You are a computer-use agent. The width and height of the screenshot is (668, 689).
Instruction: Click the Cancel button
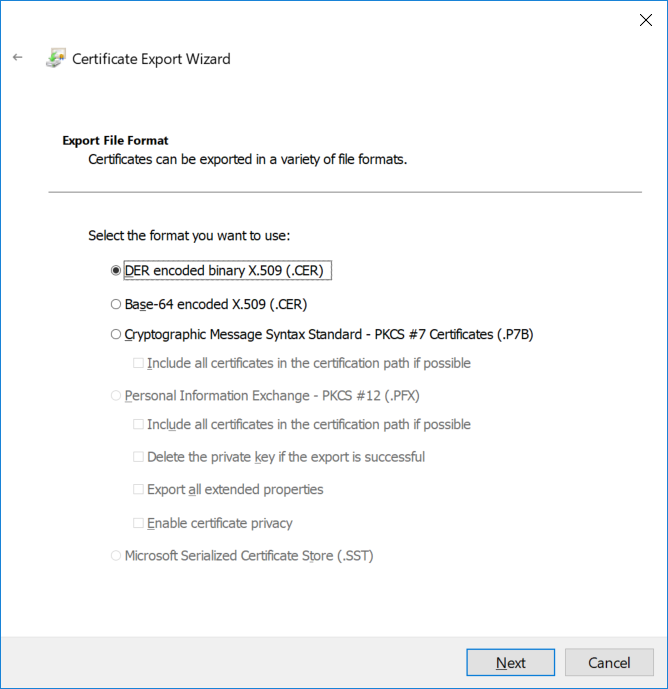tap(609, 662)
